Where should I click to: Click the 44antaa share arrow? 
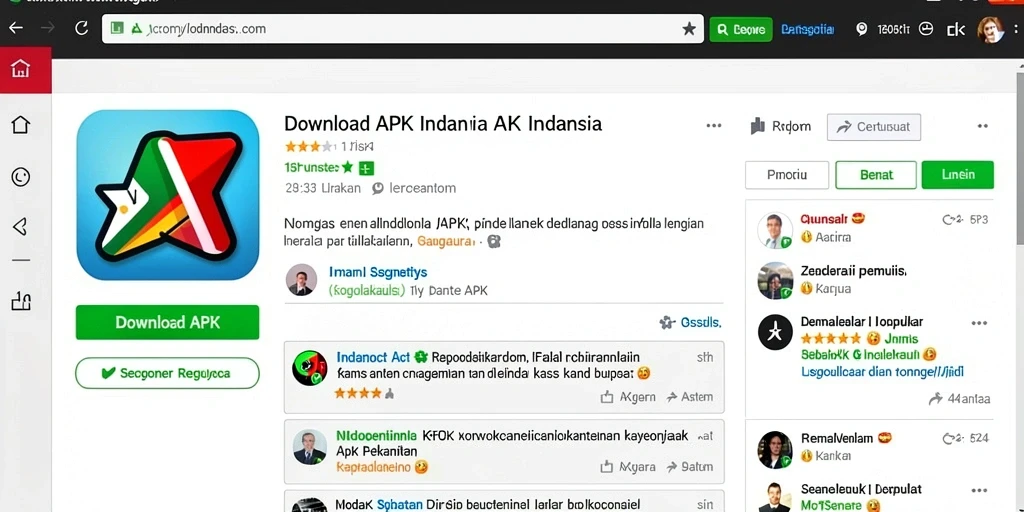(x=936, y=398)
